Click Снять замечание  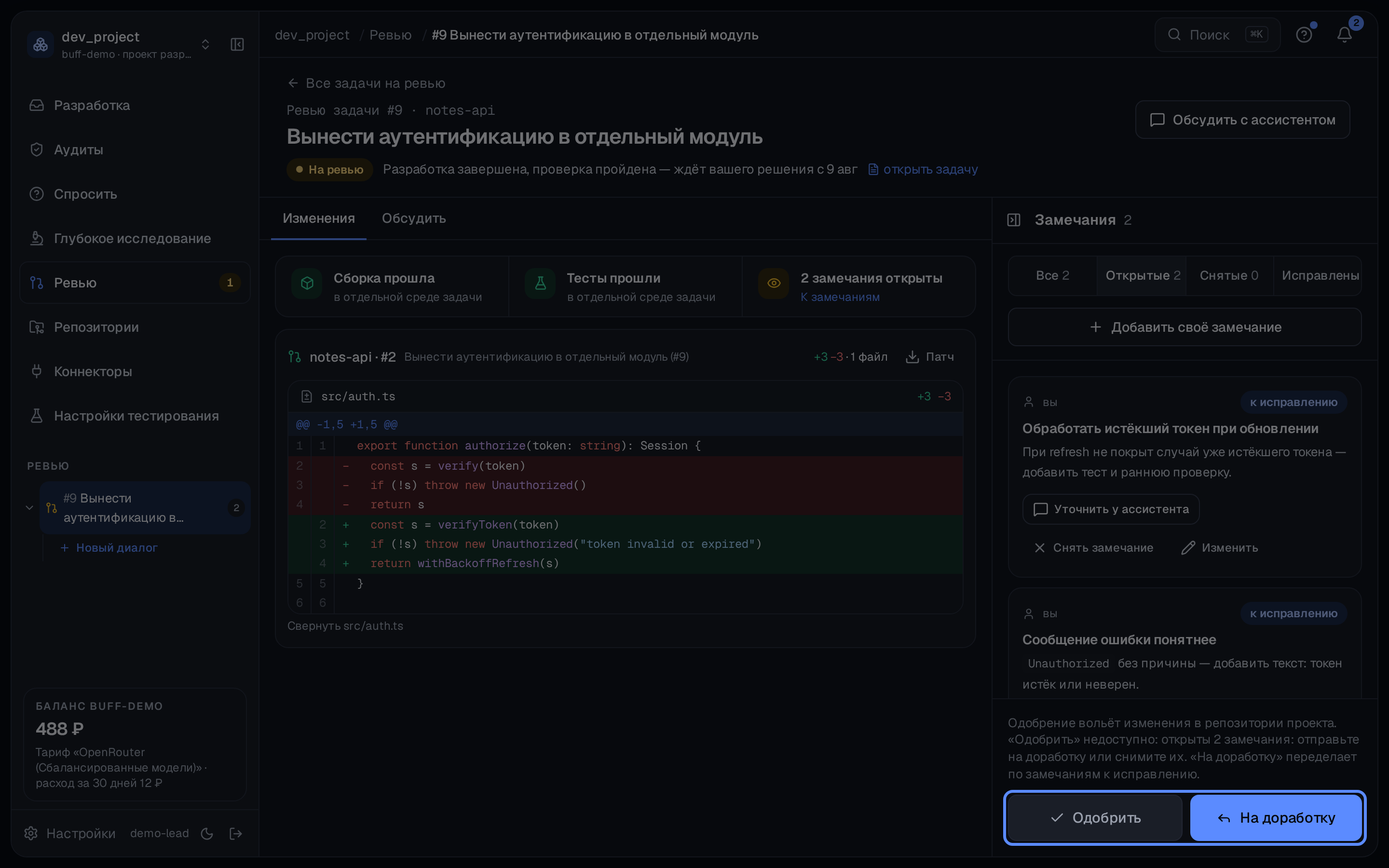point(1093,548)
